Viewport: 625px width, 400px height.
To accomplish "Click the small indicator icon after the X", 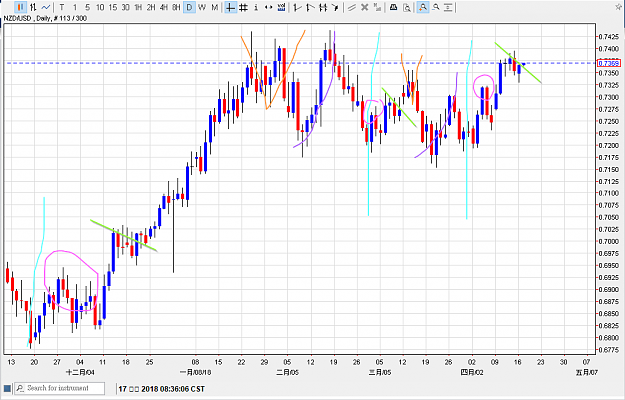I will 377,7.
